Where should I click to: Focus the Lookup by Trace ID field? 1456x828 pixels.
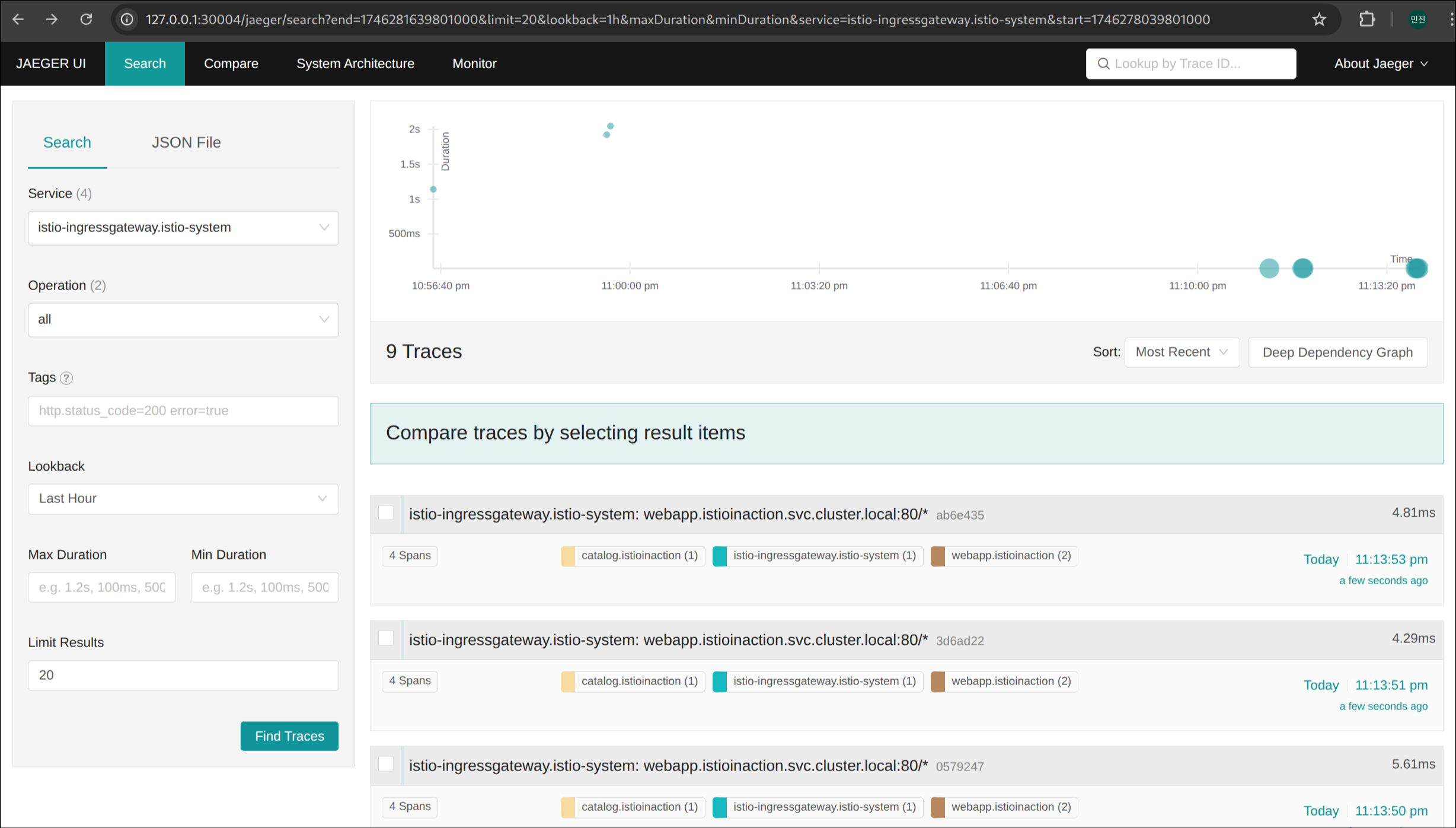click(x=1191, y=63)
